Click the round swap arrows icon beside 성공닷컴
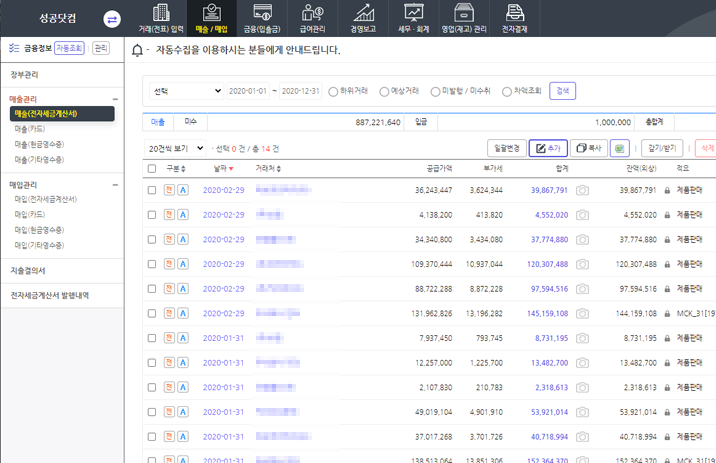 [x=112, y=19]
